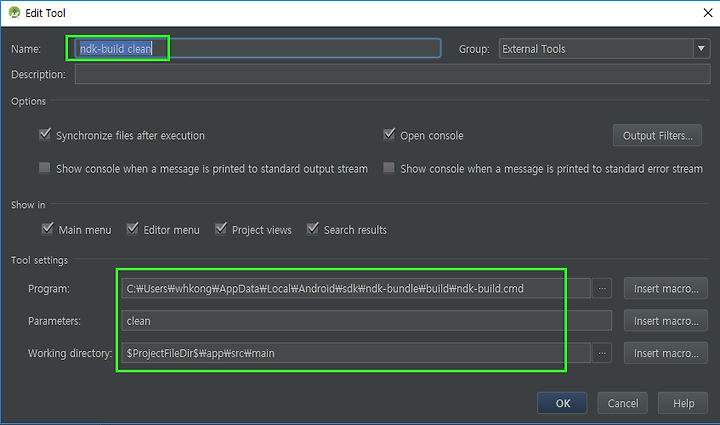Screen dimensions: 720x425
Task: Cancel editing the tool
Action: 623,403
